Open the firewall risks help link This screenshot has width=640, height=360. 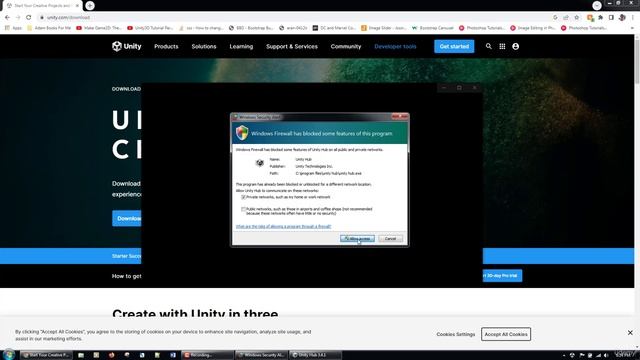pos(283,227)
